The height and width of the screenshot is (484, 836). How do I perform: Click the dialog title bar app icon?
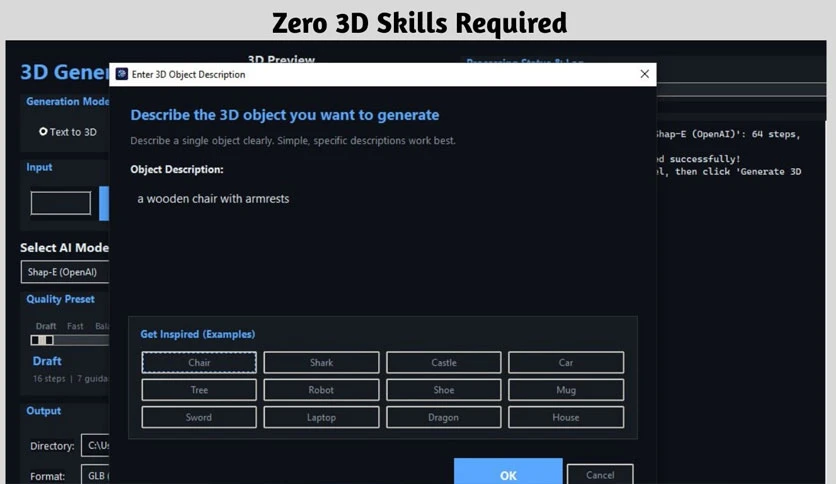coord(122,74)
